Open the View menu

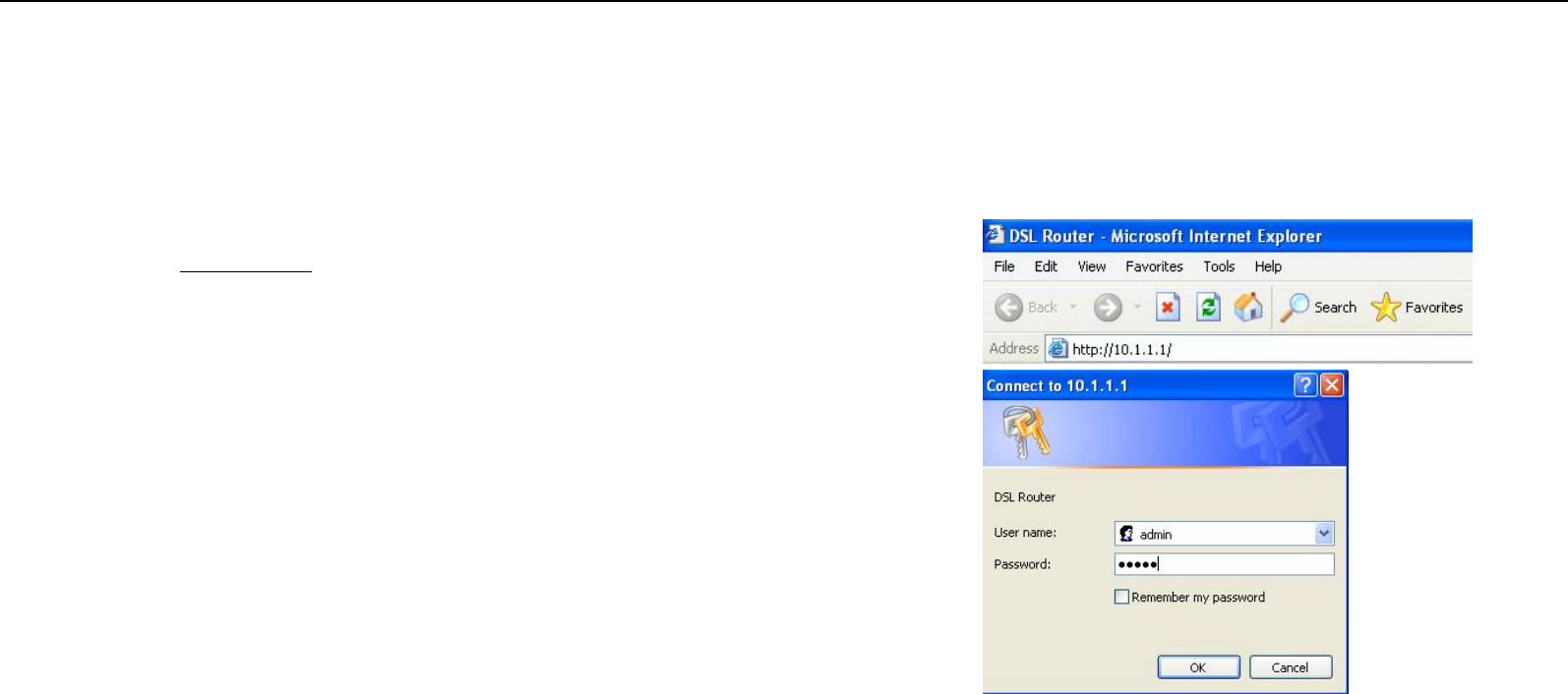1092,266
